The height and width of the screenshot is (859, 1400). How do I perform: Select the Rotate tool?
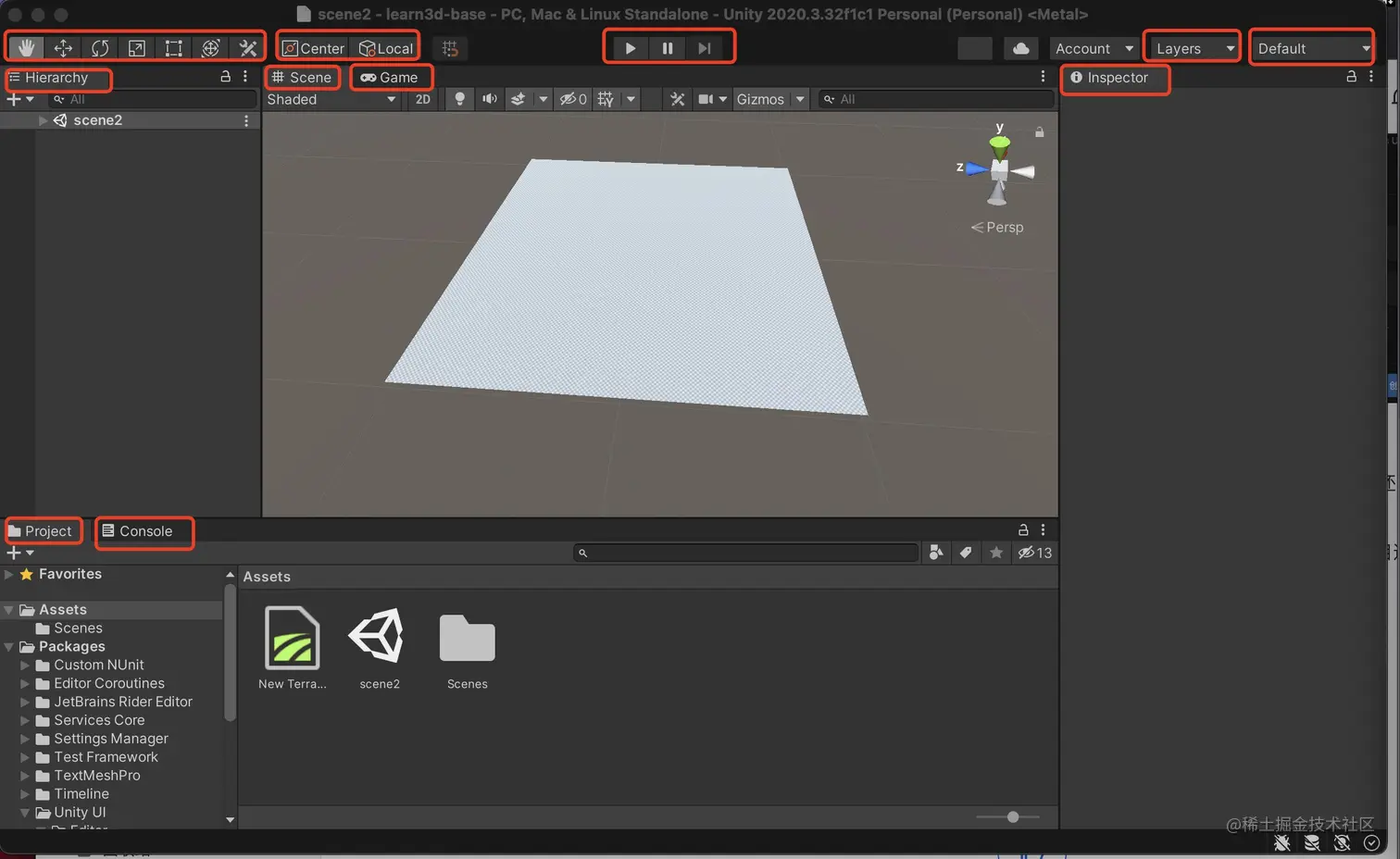coord(100,48)
